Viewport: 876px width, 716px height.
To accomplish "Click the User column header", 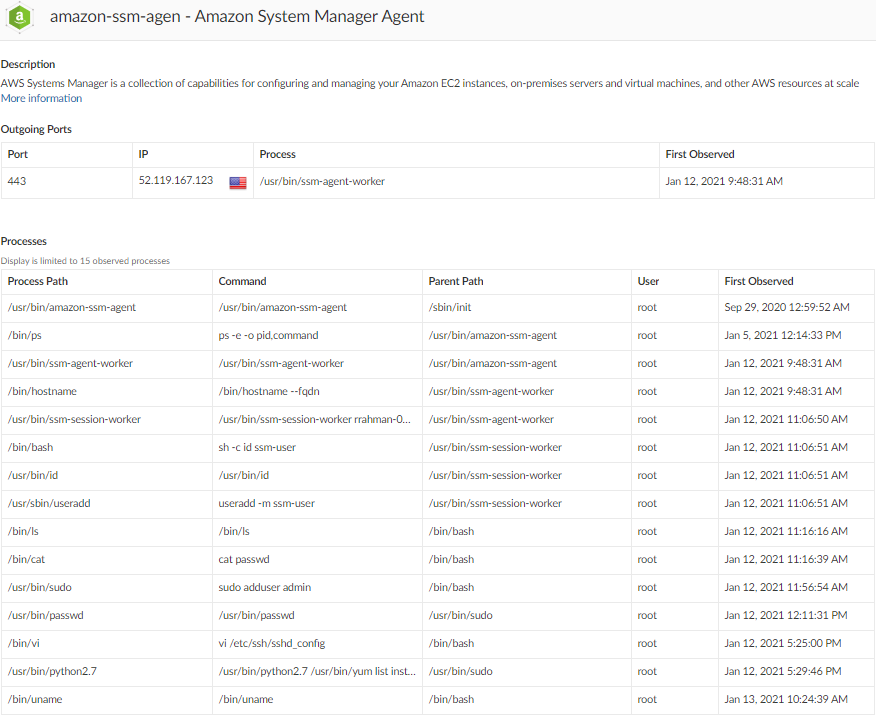I will click(648, 281).
